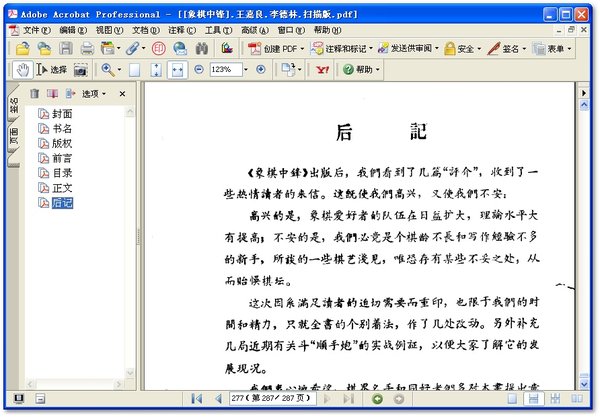600x417 pixels.
Task: Open the 窗口 menu
Action: (x=291, y=30)
